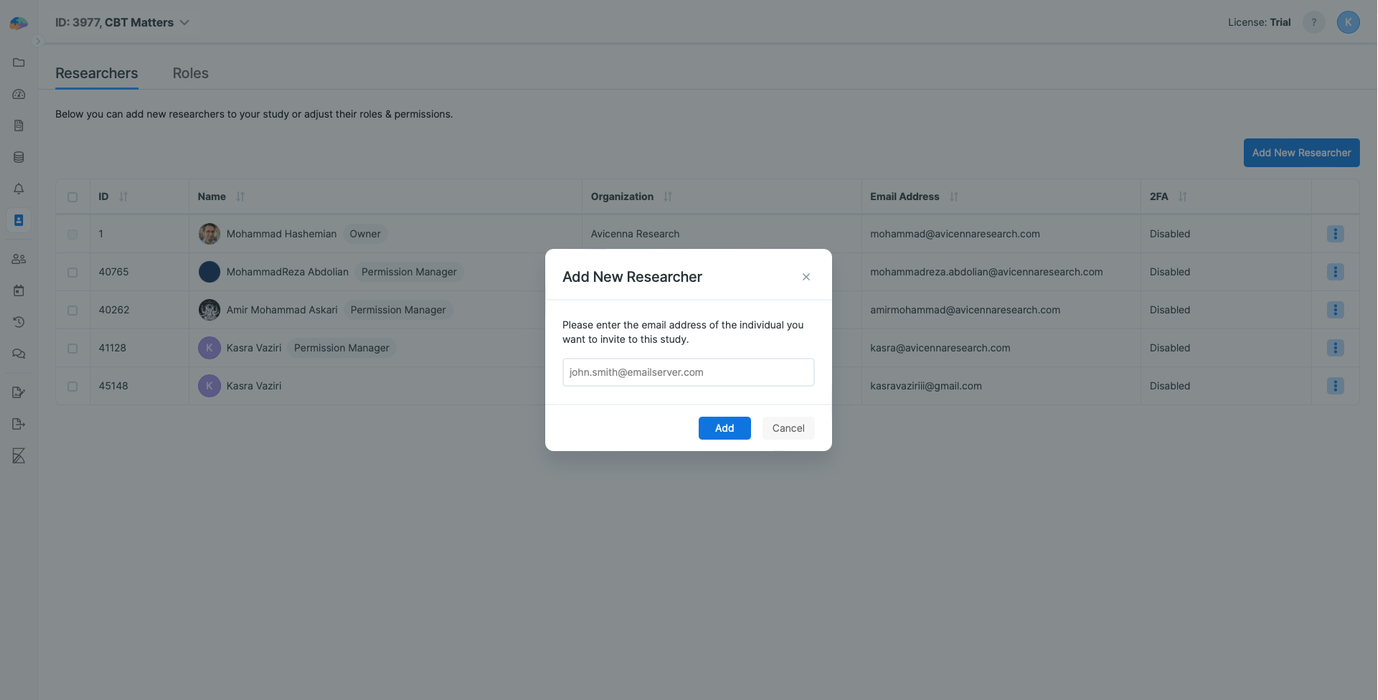This screenshot has height=700, width=1378.
Task: Open the dashboard gauge icon in sidebar
Action: (18, 94)
